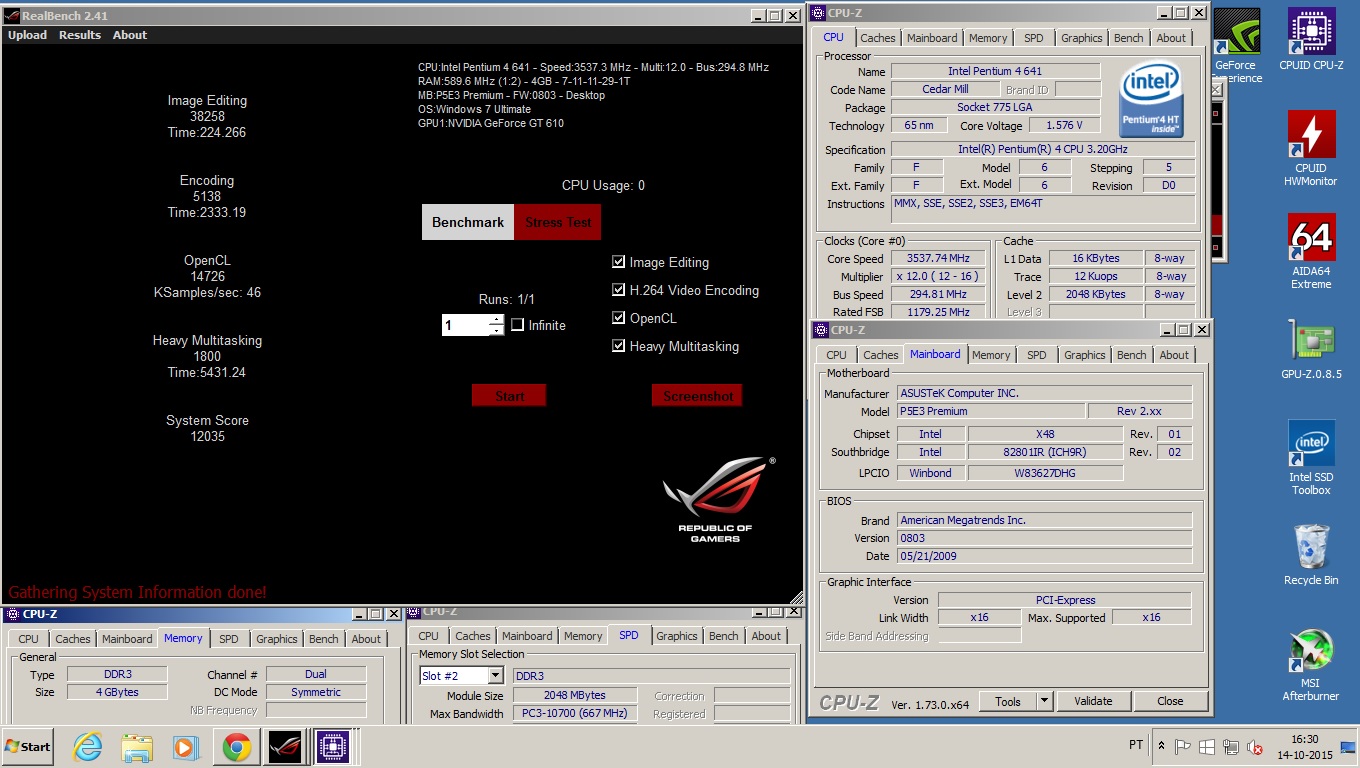Open Windows Explorer from the taskbar

click(136, 747)
